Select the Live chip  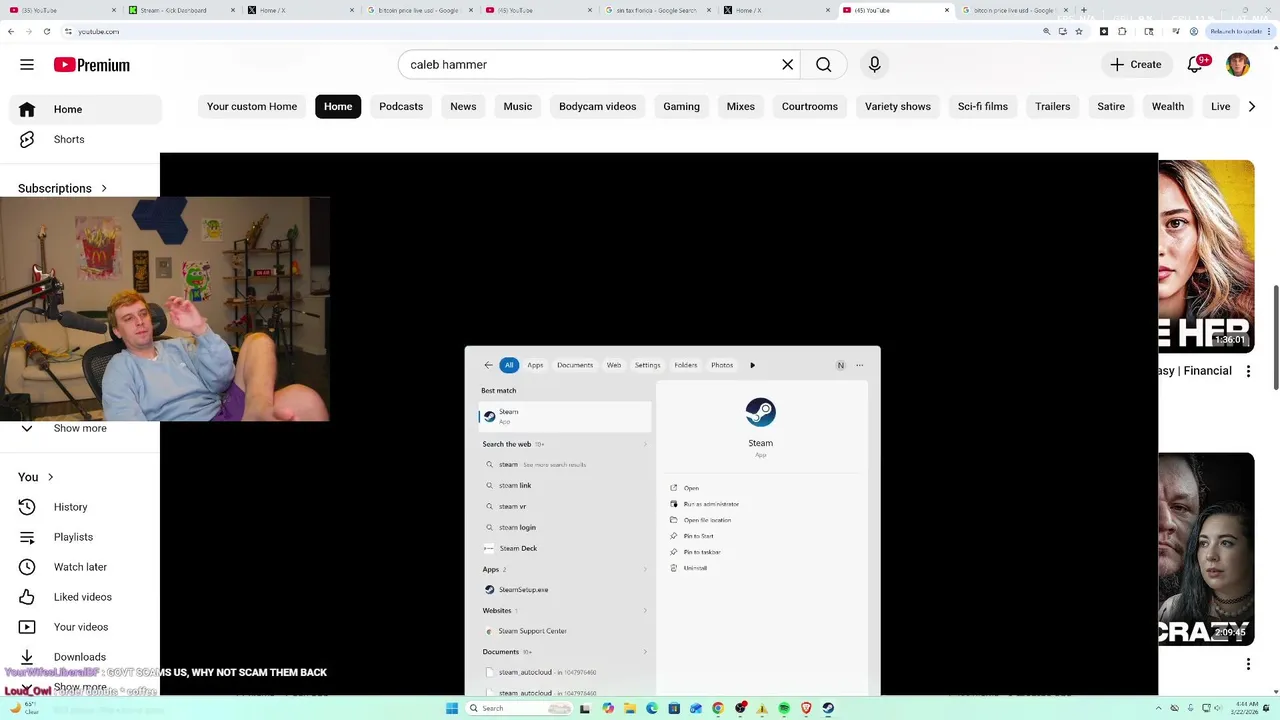(1221, 107)
